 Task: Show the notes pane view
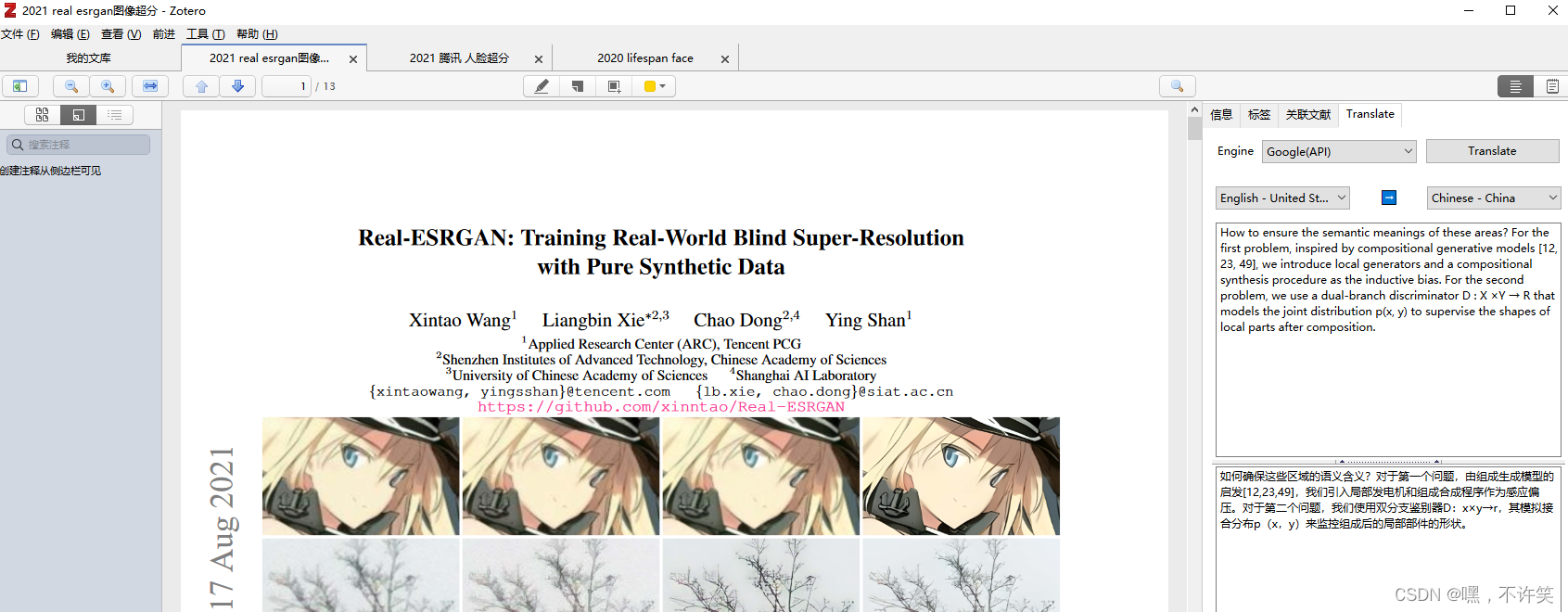click(1551, 86)
